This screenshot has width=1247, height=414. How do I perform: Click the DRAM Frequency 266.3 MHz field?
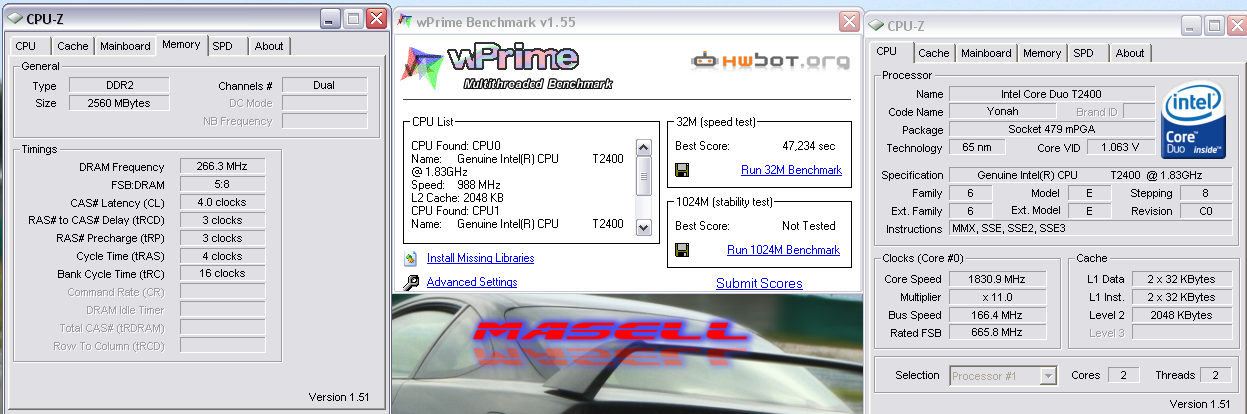point(222,166)
